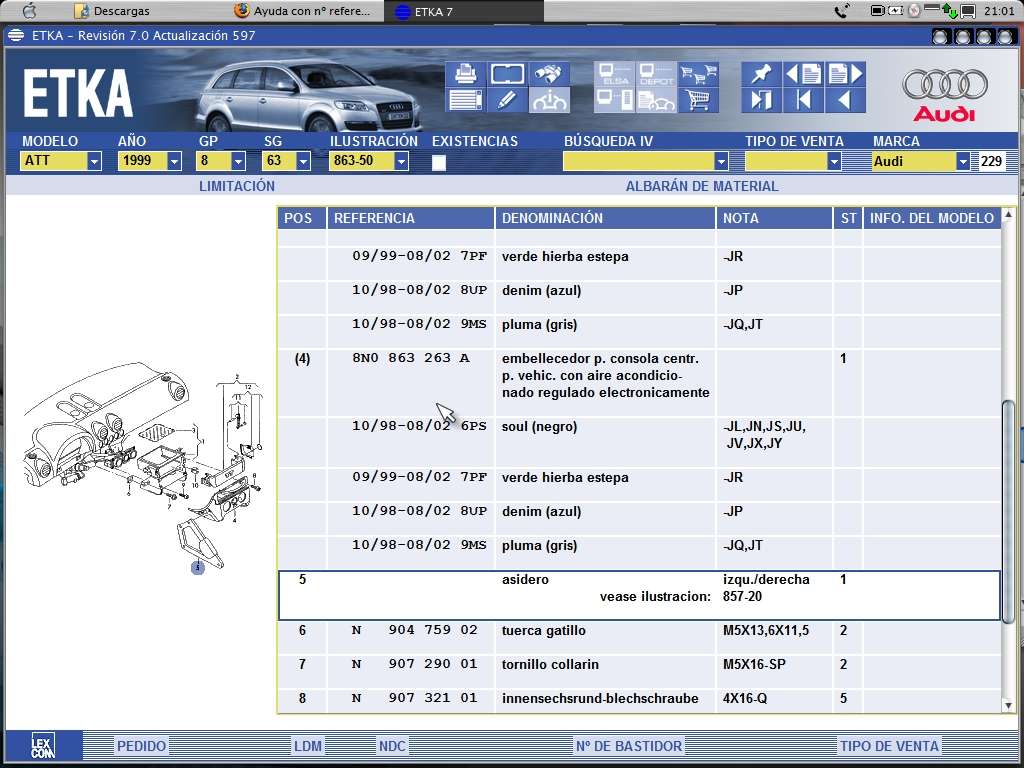This screenshot has width=1024, height=768.
Task: Click the parts list scrollbar thumb
Action: (1008, 511)
